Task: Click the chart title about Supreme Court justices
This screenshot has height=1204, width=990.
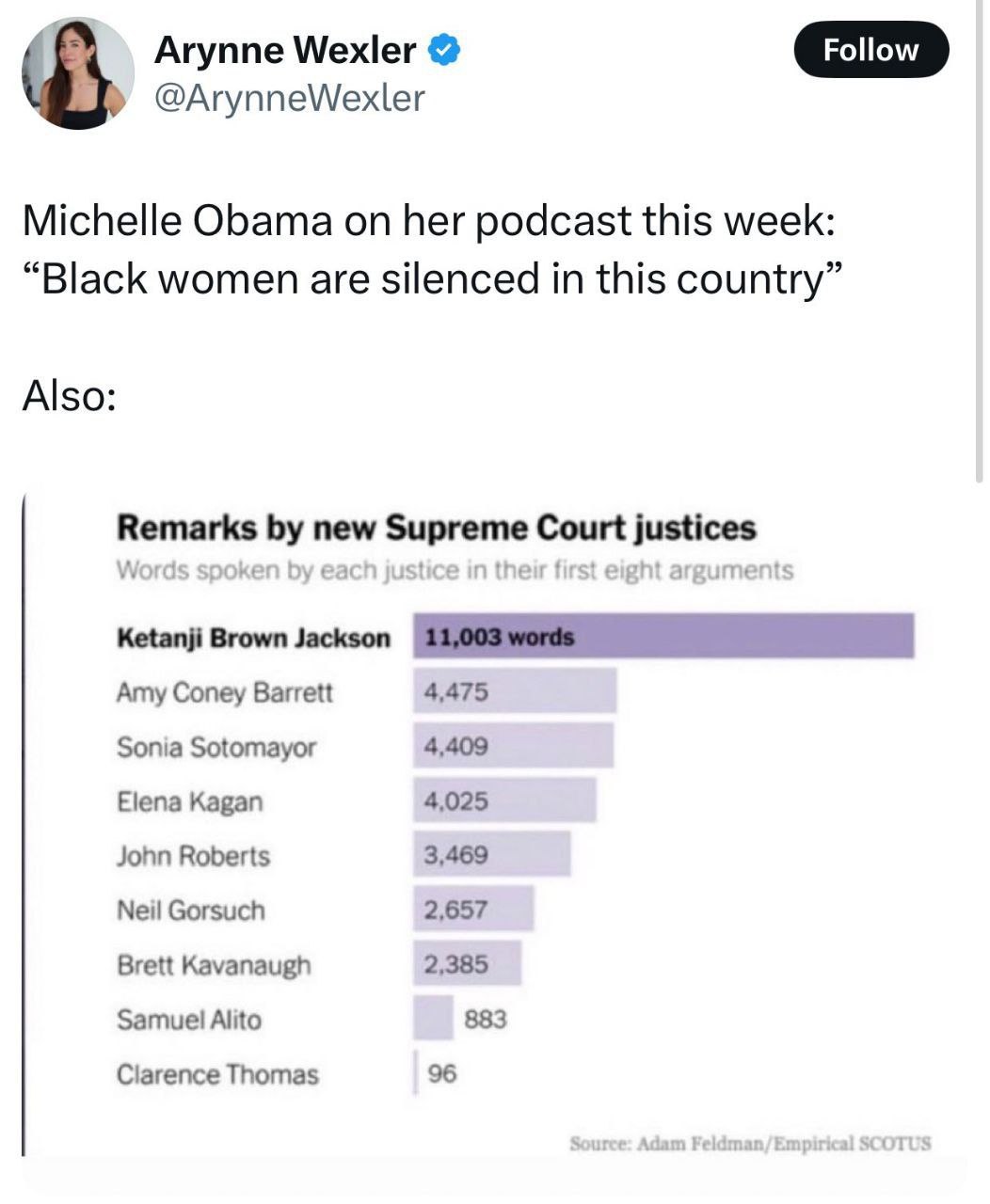Action: coord(436,528)
